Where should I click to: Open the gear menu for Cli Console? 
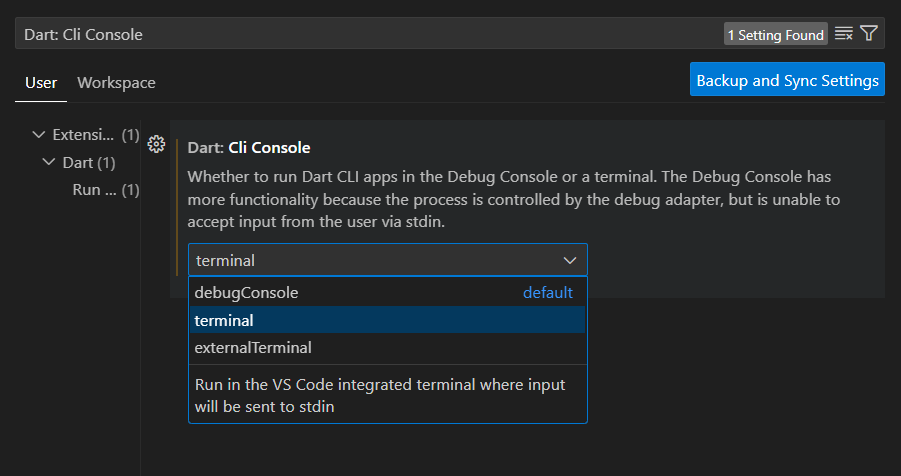click(156, 144)
